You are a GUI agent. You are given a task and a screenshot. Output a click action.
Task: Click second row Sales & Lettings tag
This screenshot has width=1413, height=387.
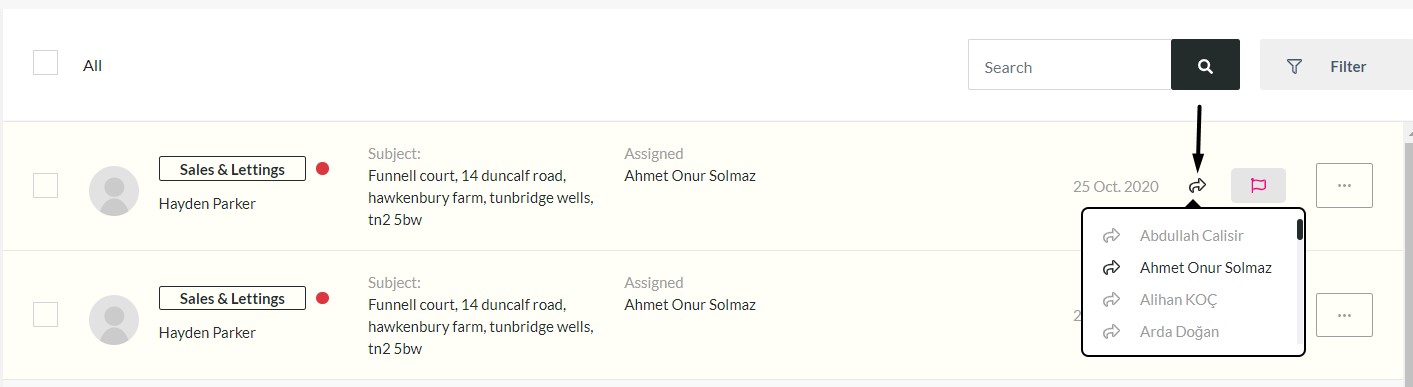(x=232, y=298)
